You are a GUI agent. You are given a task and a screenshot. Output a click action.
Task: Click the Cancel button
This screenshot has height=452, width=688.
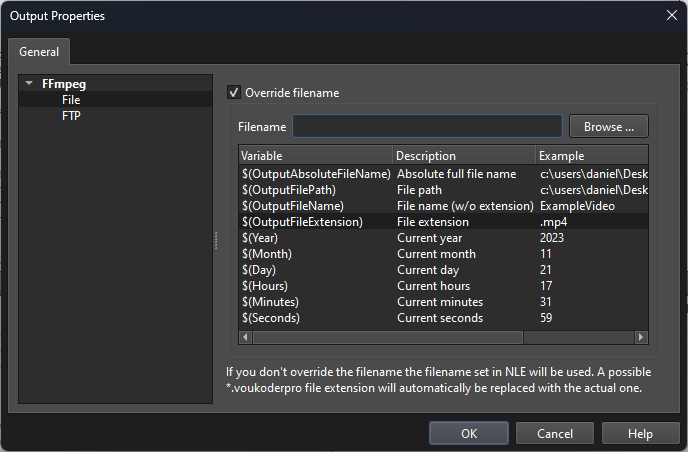click(x=555, y=433)
